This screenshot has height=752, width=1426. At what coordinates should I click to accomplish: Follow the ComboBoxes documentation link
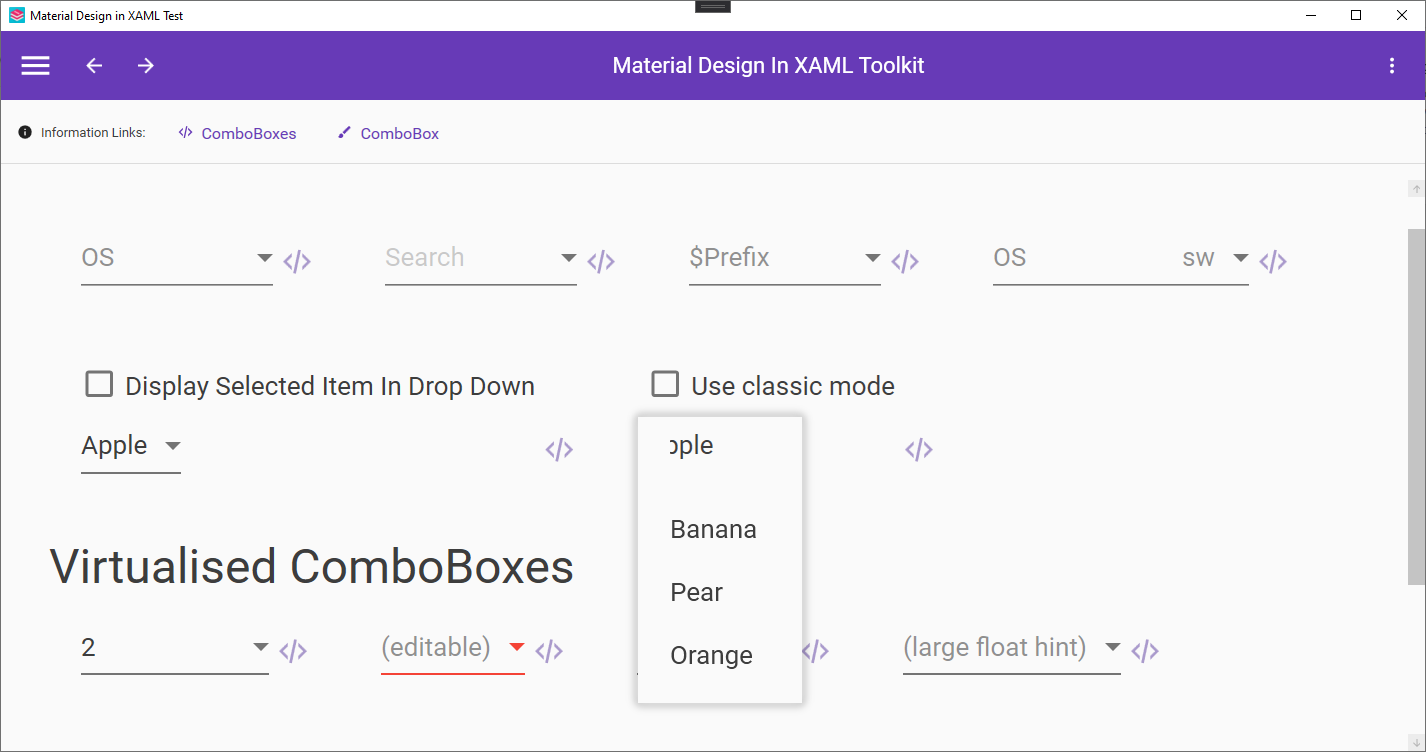tap(249, 133)
